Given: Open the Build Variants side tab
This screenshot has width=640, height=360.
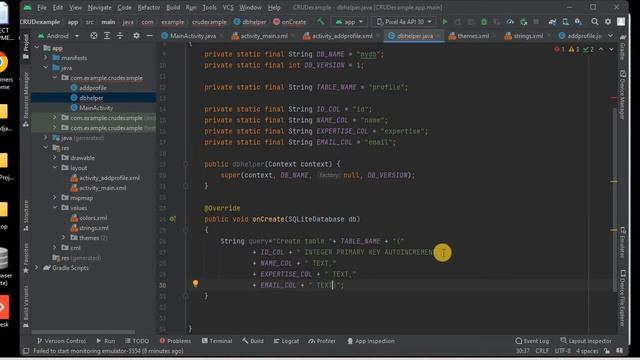Looking at the screenshot, I should (26, 306).
